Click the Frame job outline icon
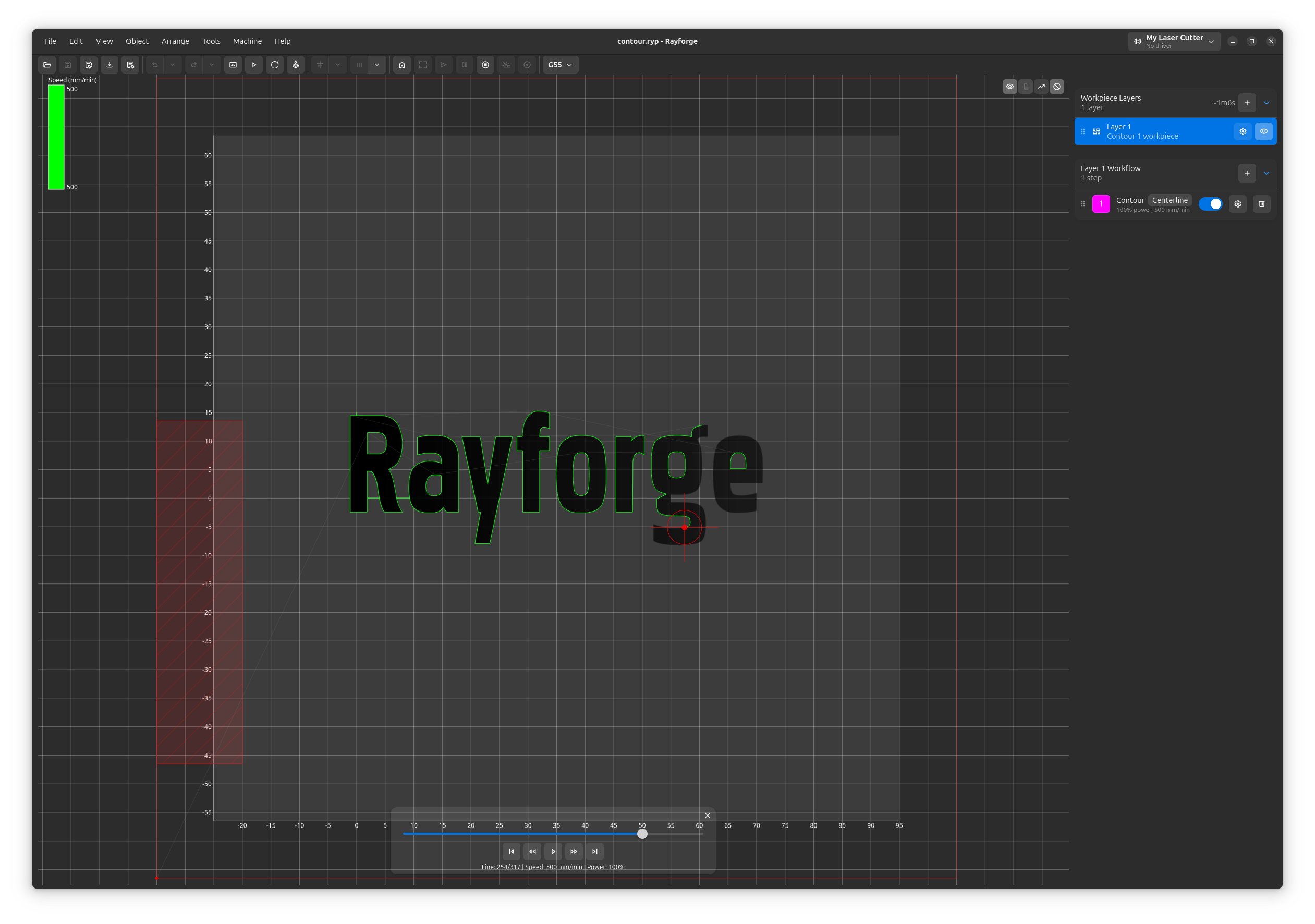 pyautogui.click(x=423, y=64)
